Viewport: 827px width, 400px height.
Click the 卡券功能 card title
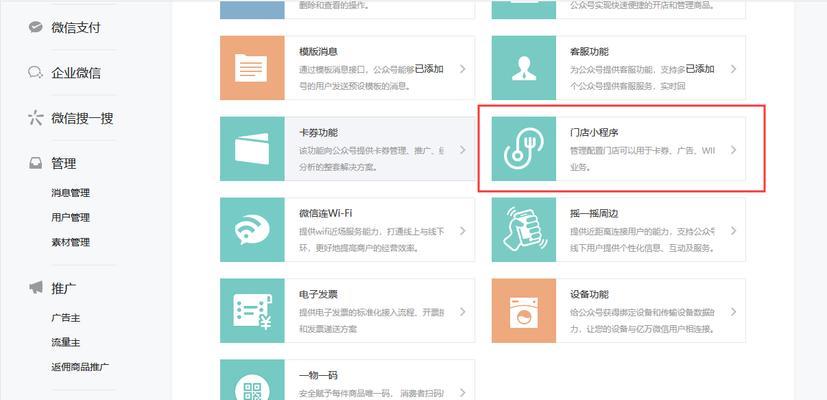(x=318, y=132)
